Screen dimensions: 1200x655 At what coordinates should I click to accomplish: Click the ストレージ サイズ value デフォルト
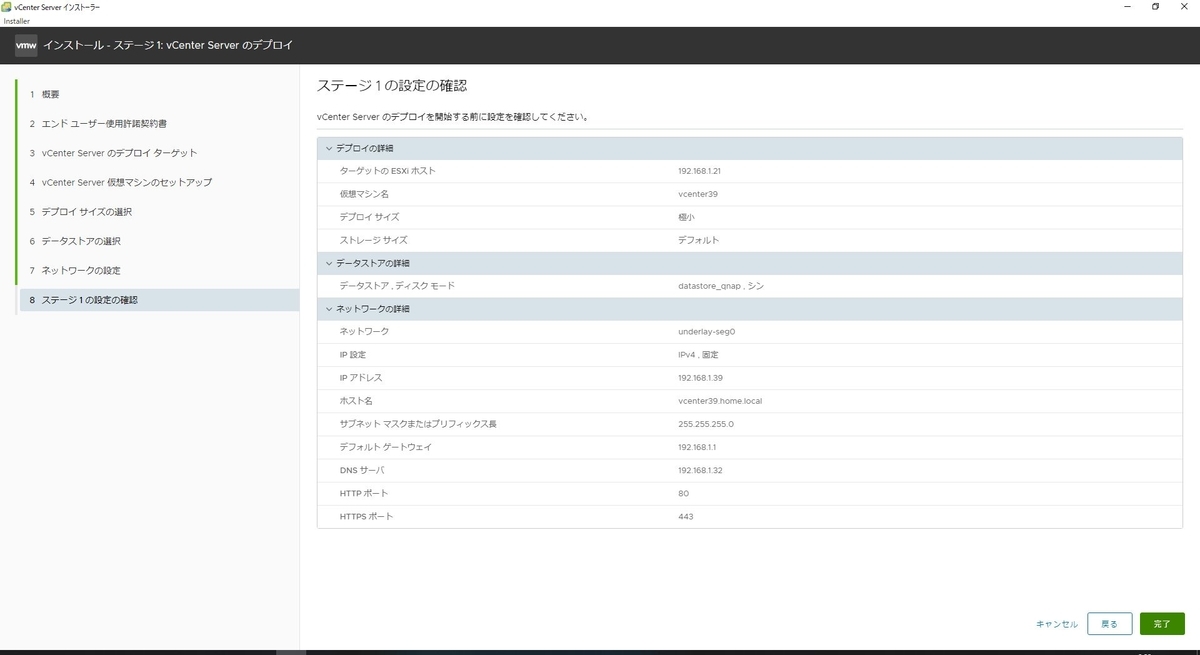pos(698,240)
